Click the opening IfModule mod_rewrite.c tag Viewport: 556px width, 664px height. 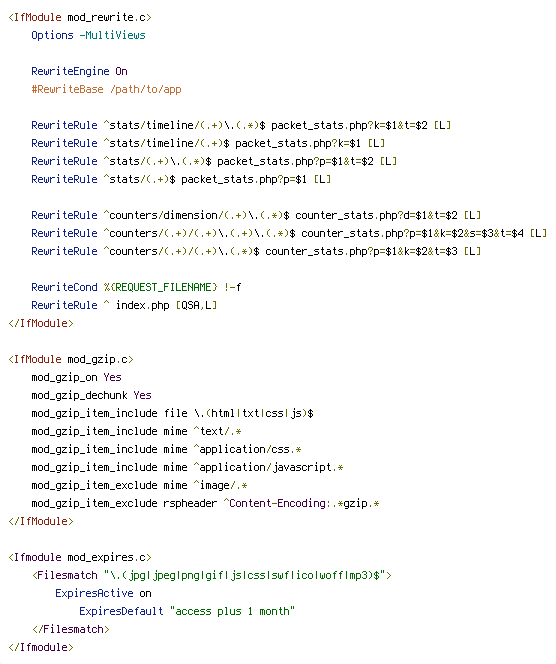click(x=80, y=17)
